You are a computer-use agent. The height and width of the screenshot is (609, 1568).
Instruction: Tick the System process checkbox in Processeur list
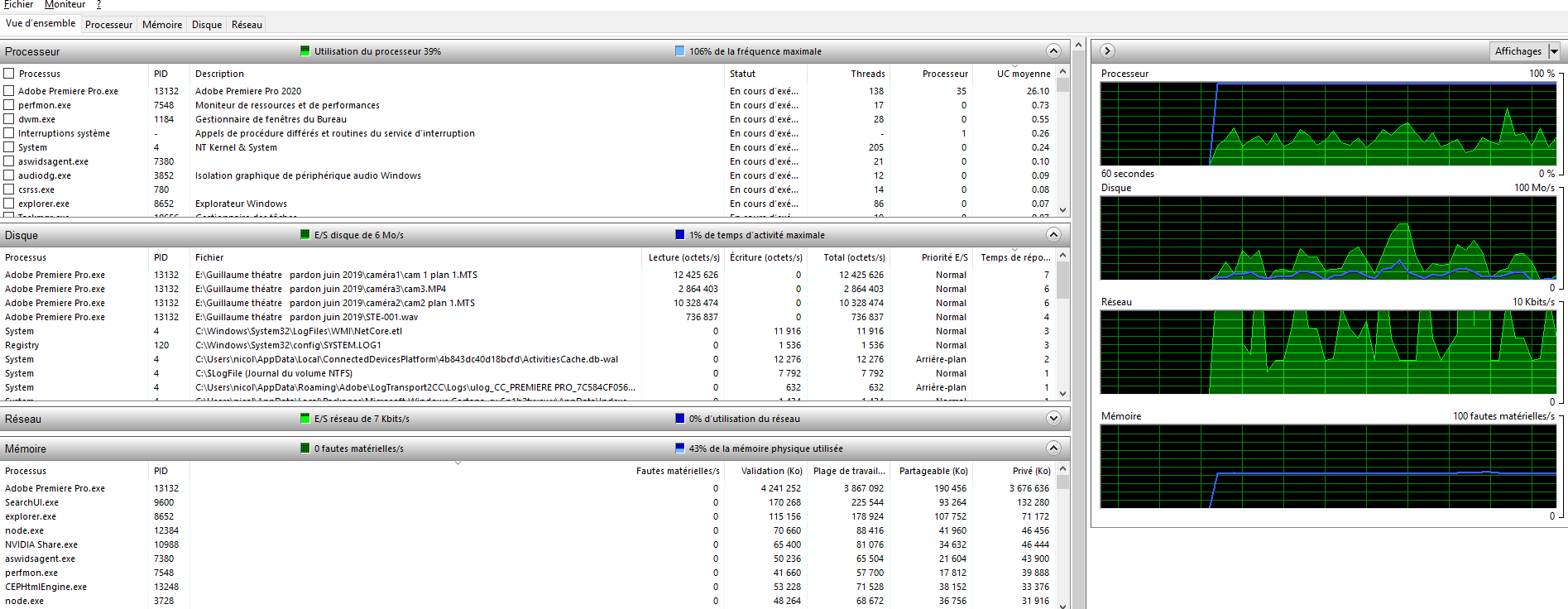tap(9, 147)
